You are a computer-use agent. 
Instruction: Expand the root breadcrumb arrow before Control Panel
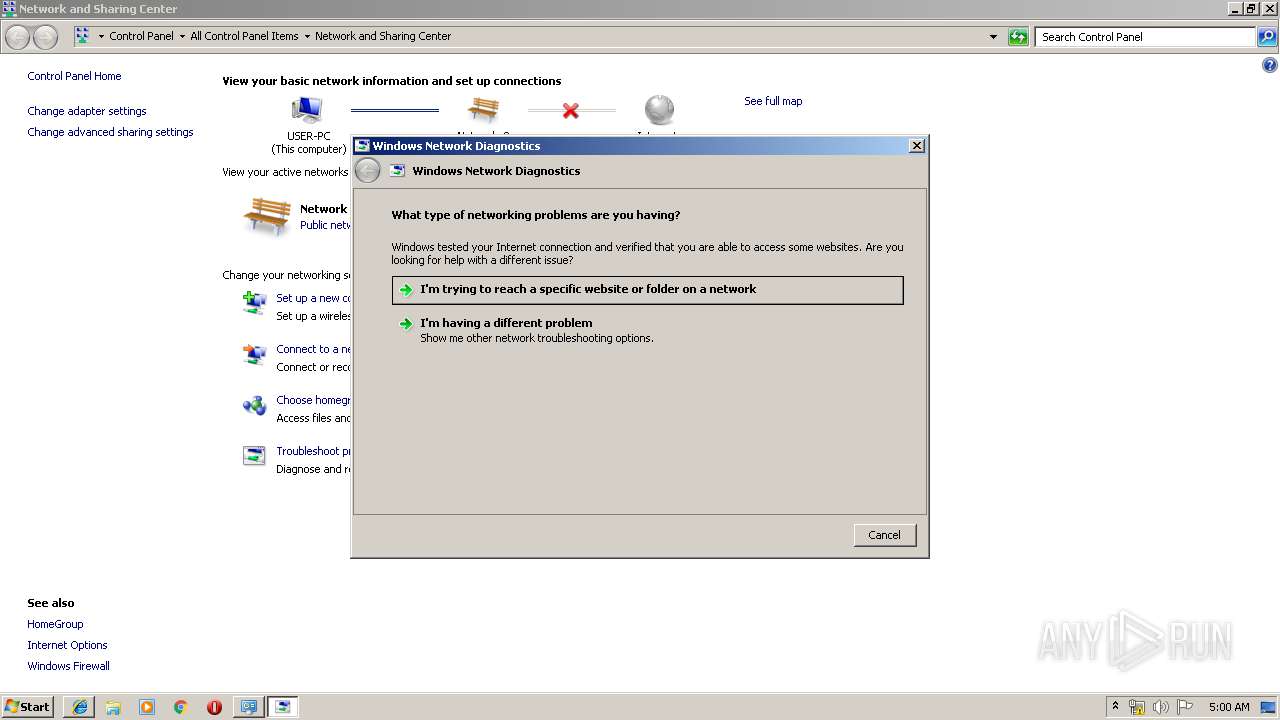[101, 37]
